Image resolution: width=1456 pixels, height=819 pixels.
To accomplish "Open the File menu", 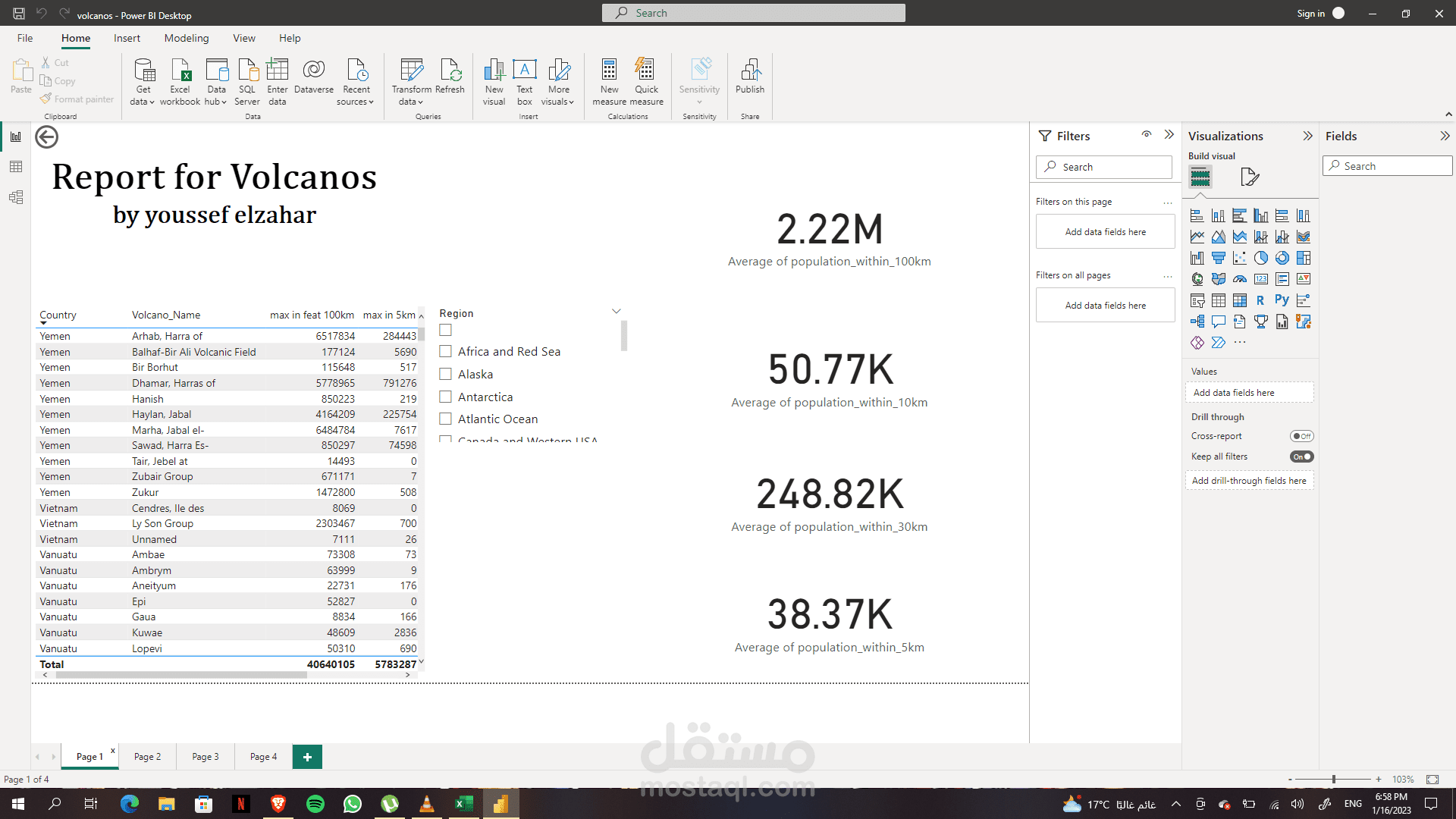I will 25,38.
